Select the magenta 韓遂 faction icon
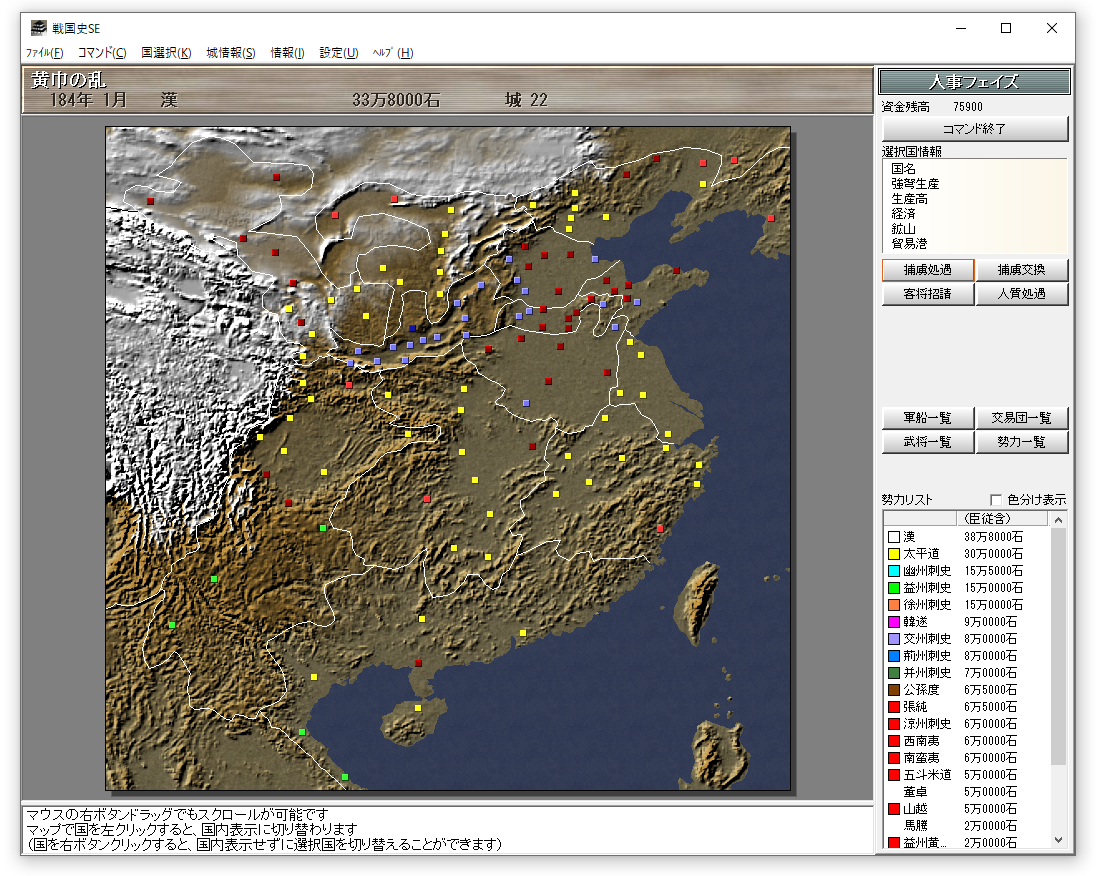 point(893,622)
